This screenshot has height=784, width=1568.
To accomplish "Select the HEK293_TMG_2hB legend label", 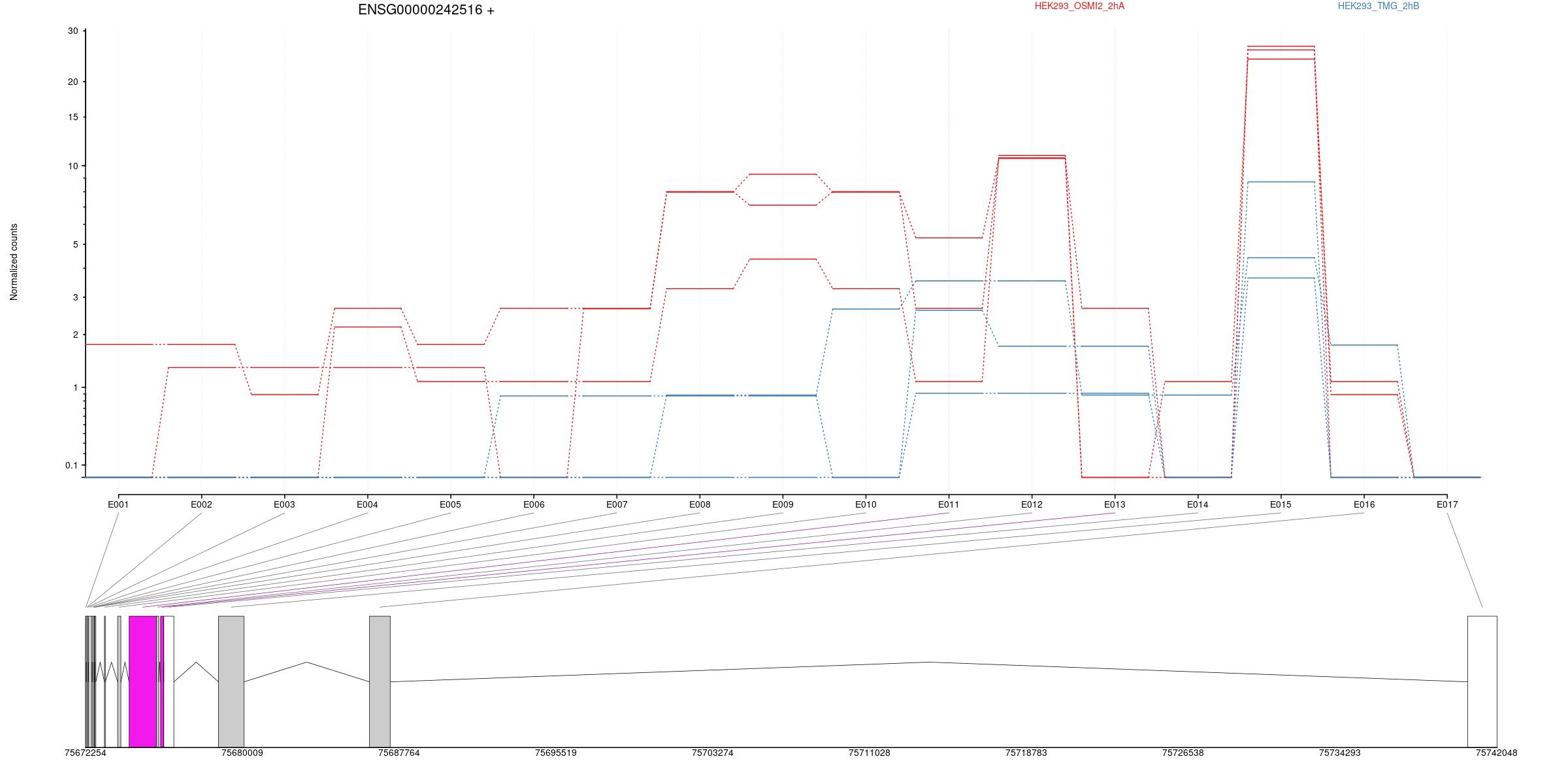I will click(x=1379, y=6).
